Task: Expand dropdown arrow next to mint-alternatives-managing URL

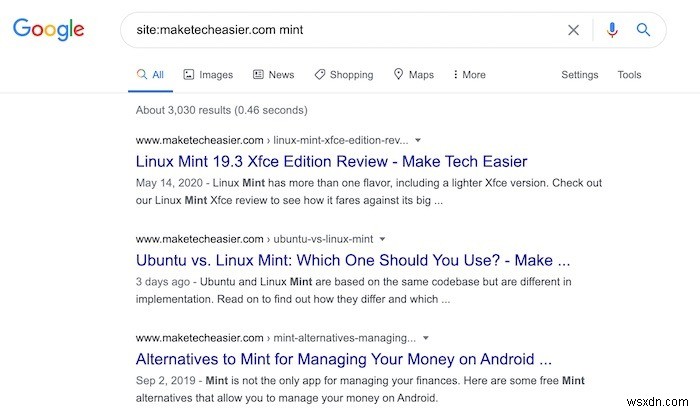Action: [x=425, y=338]
